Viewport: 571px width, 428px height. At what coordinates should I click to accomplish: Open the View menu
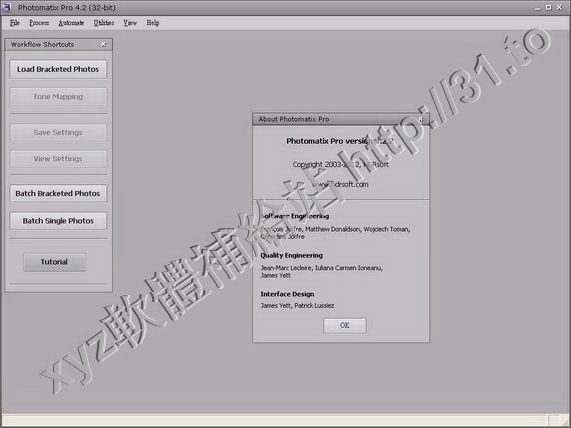click(130, 23)
